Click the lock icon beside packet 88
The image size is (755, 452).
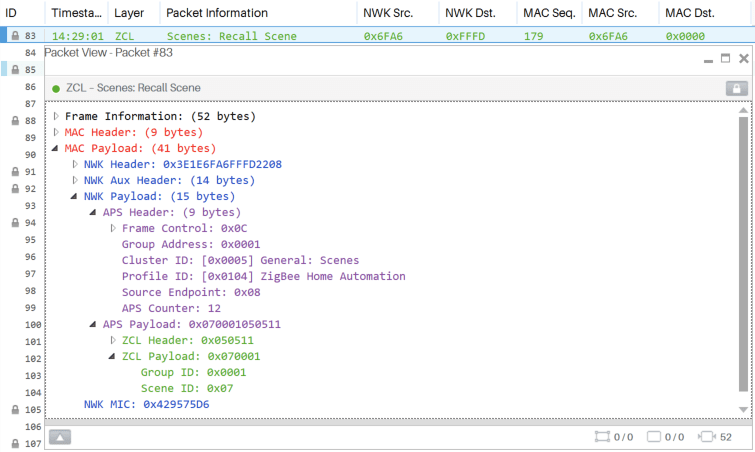(14, 121)
